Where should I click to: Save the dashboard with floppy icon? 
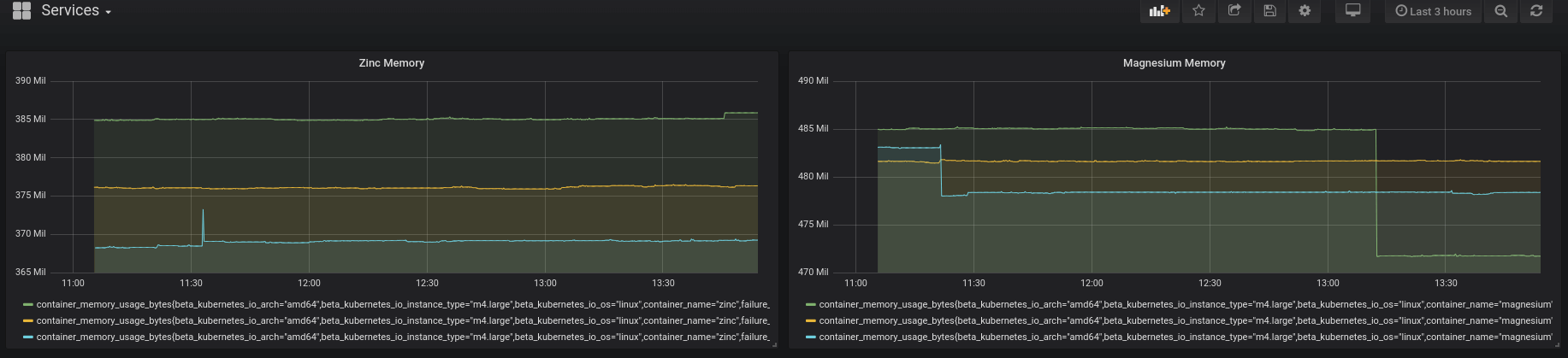1269,11
